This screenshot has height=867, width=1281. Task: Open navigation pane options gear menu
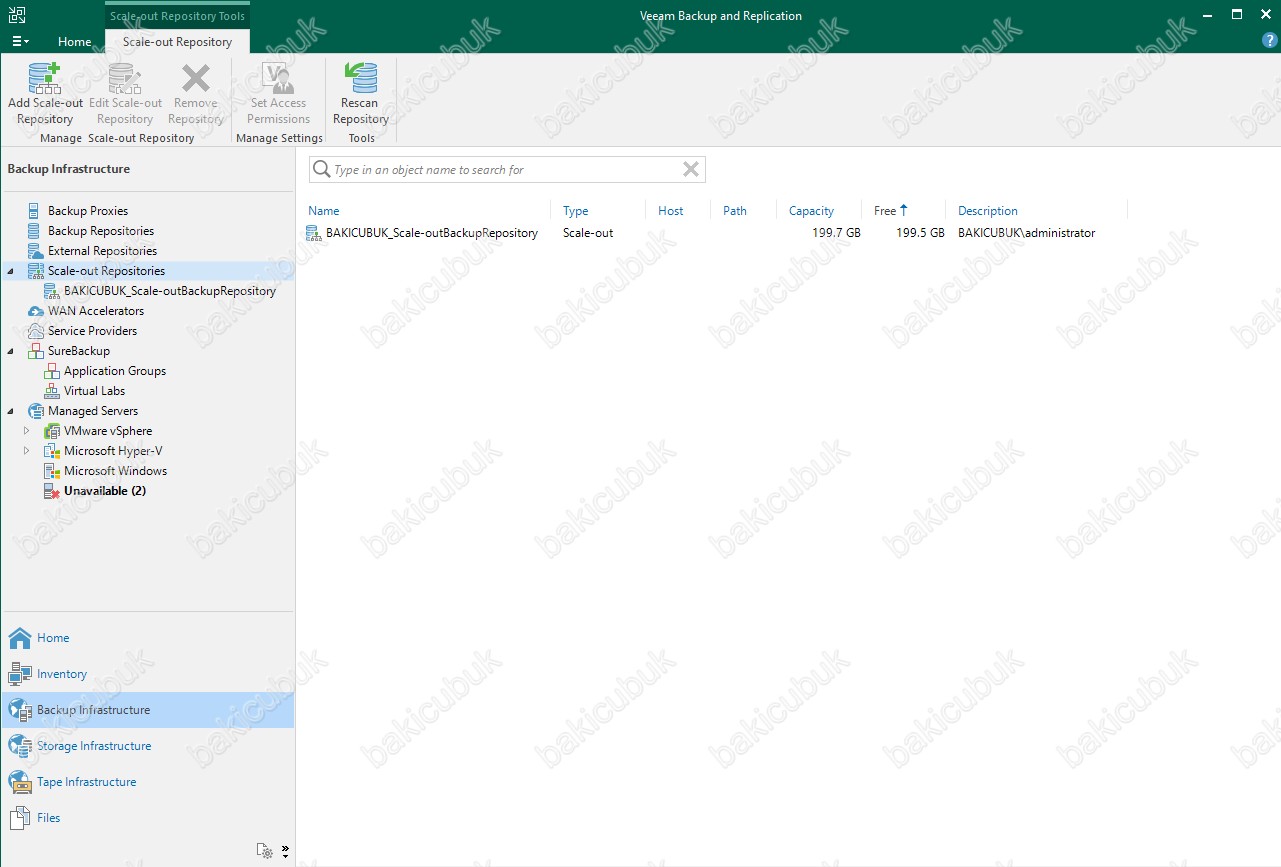click(x=265, y=851)
